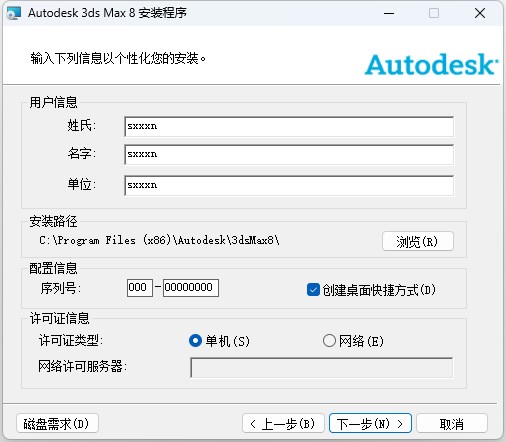Click the 配置信息 group label
The image size is (506, 442).
[53, 268]
